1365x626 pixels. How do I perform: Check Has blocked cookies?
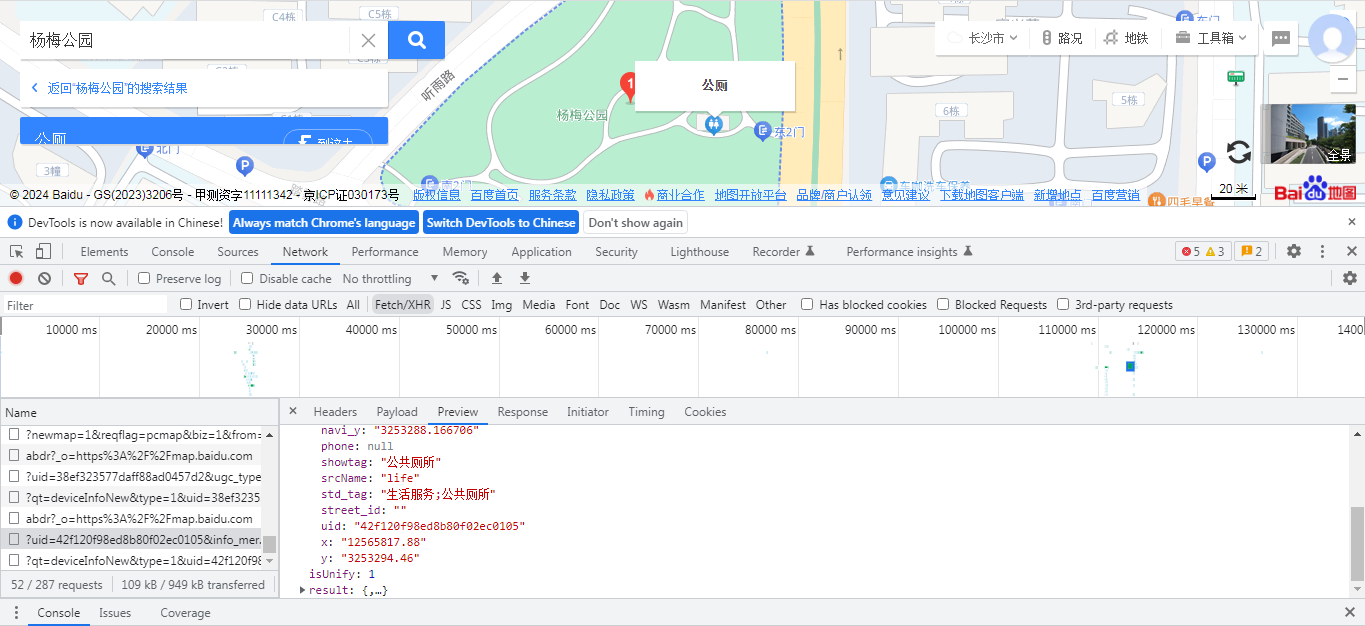(x=807, y=305)
